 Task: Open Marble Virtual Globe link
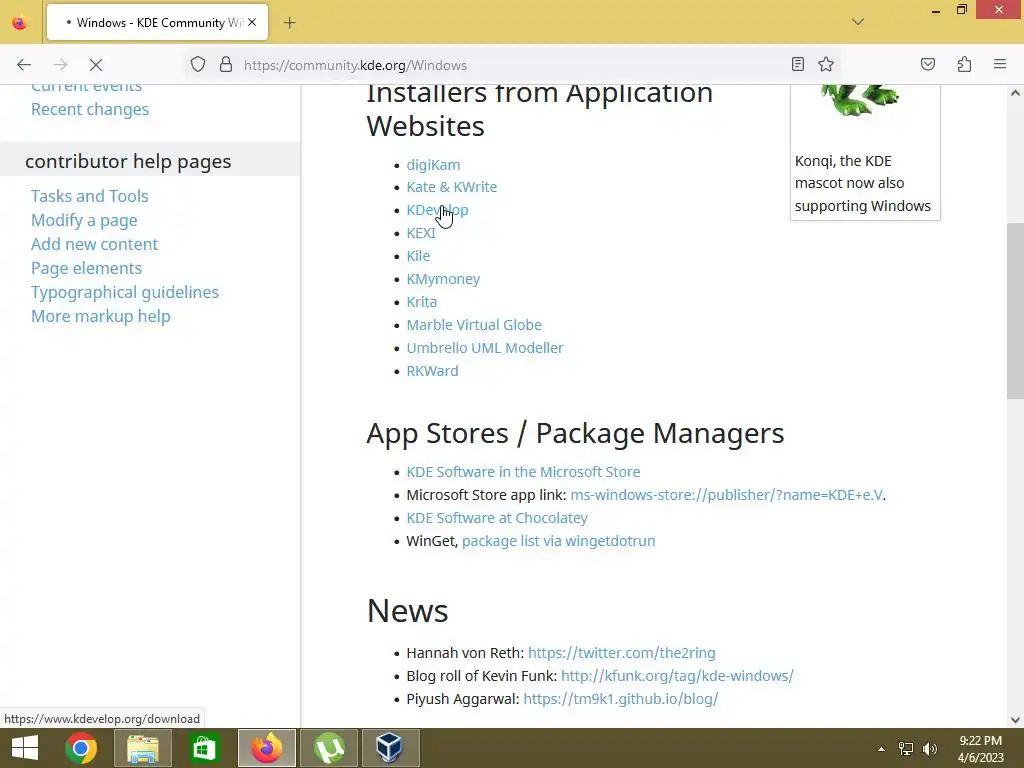474,325
